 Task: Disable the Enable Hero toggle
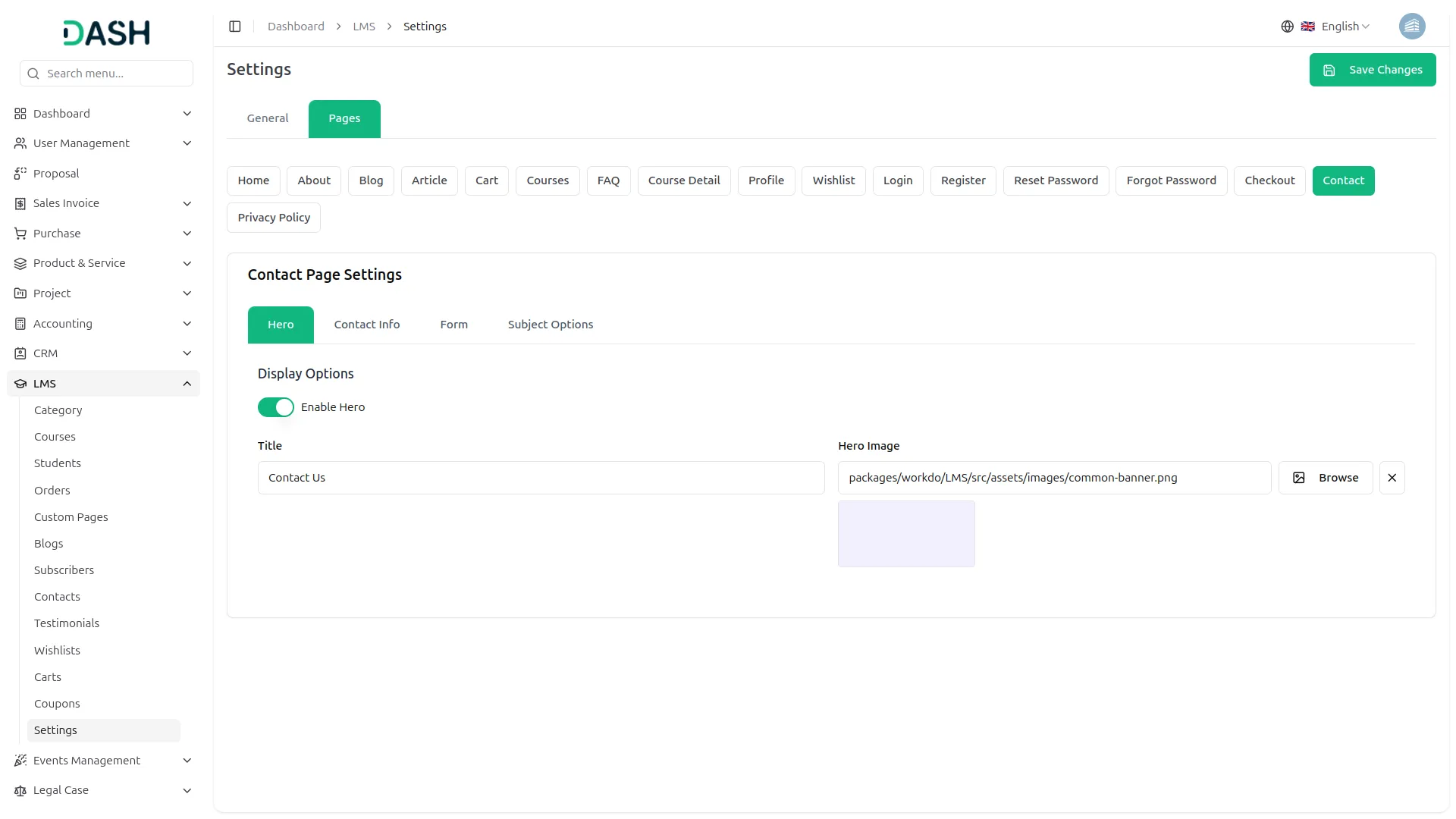tap(275, 407)
